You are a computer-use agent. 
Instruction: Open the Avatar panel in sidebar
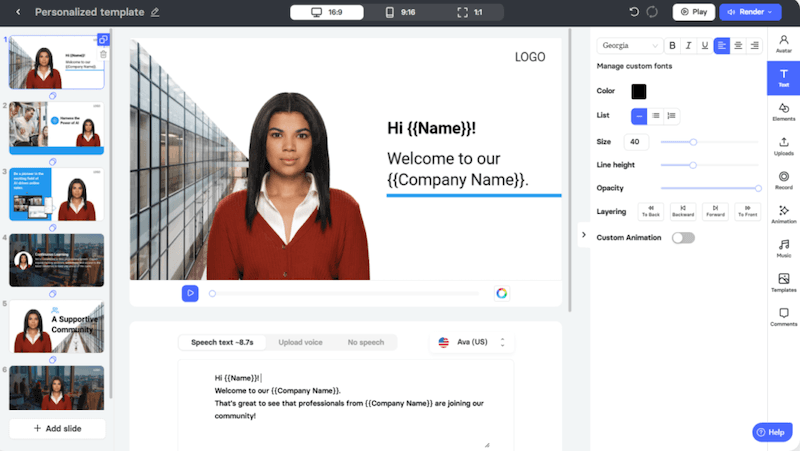783,44
